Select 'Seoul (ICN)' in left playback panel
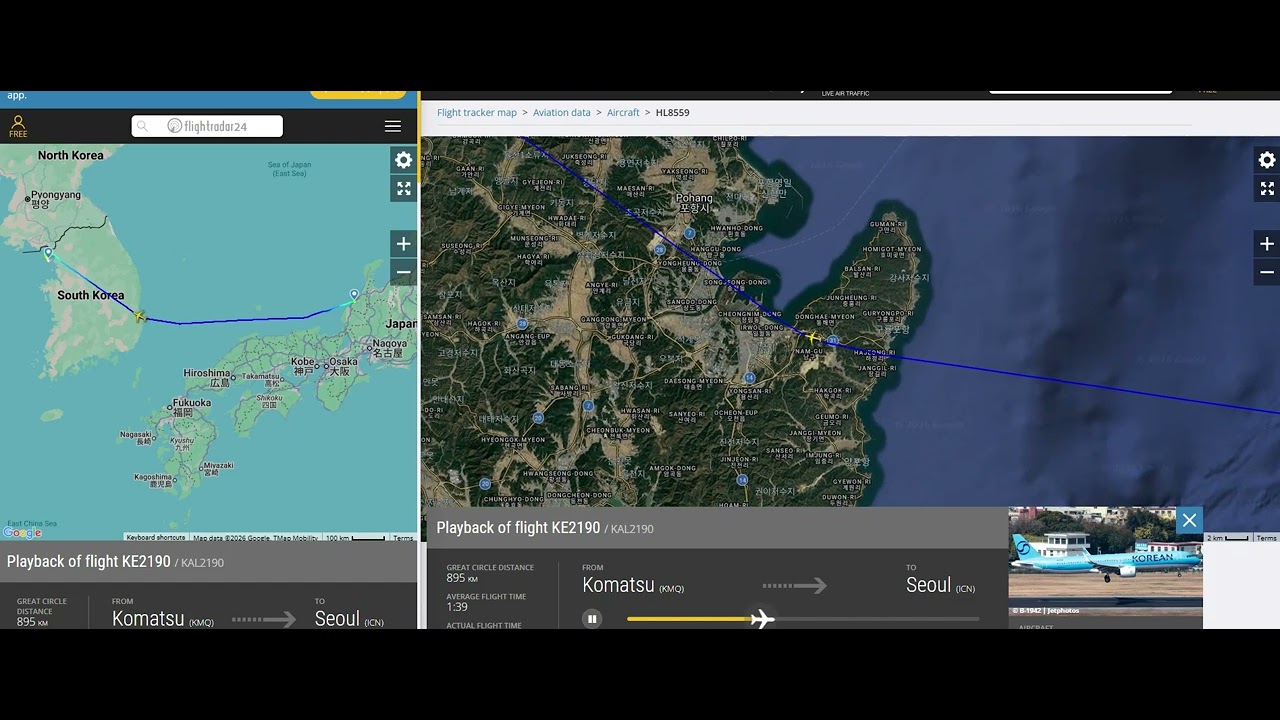 pyautogui.click(x=349, y=619)
